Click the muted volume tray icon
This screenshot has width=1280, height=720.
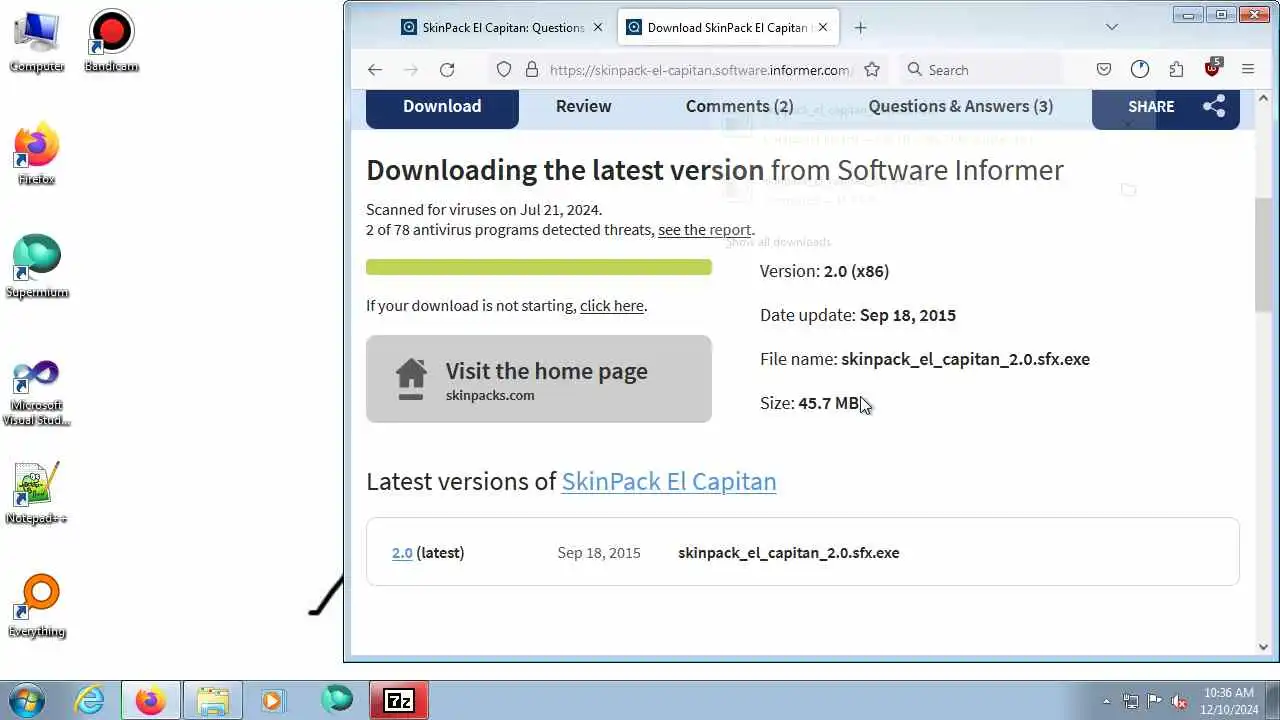point(1179,701)
